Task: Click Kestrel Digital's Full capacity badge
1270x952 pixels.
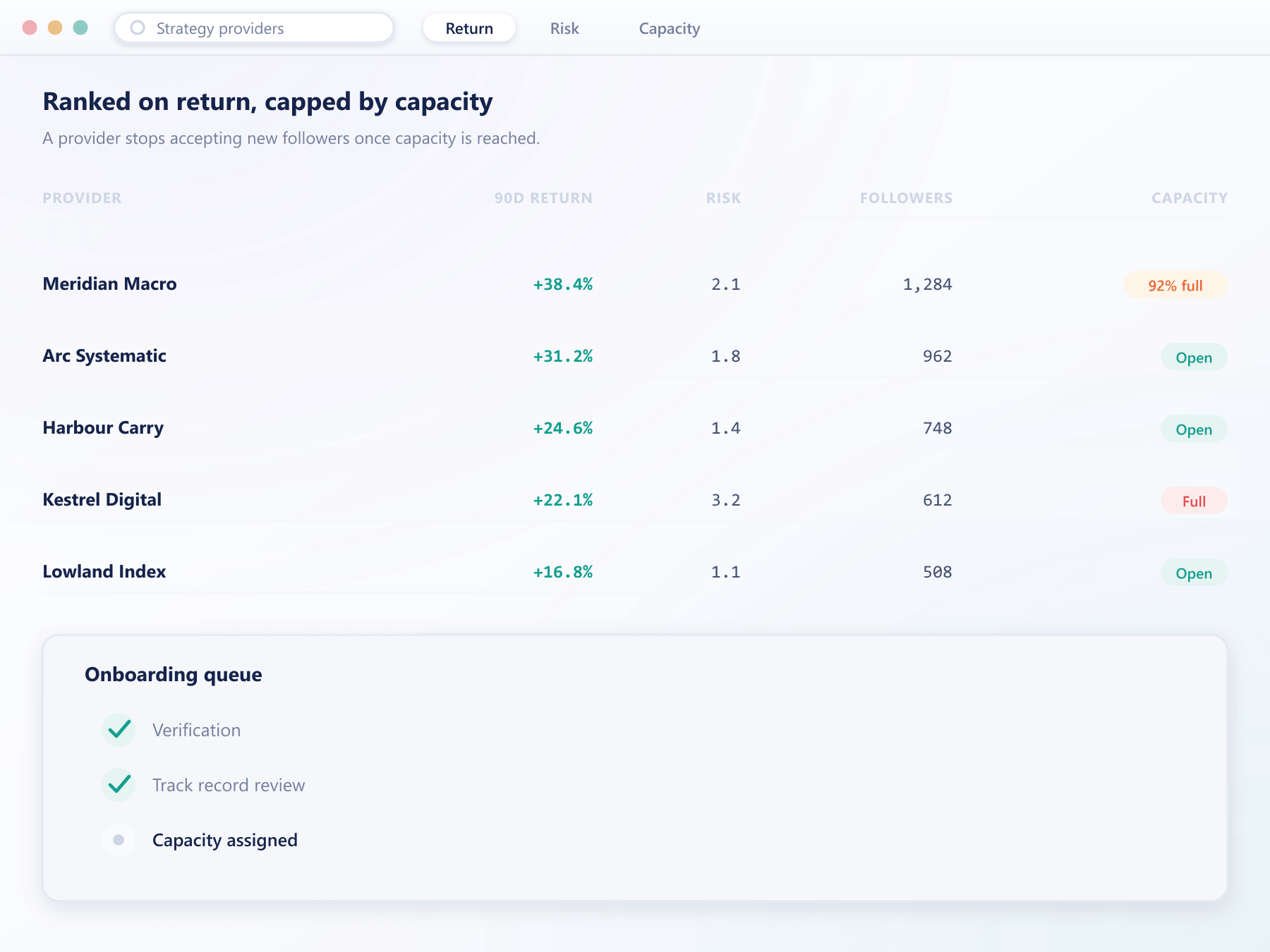Action: 1194,501
